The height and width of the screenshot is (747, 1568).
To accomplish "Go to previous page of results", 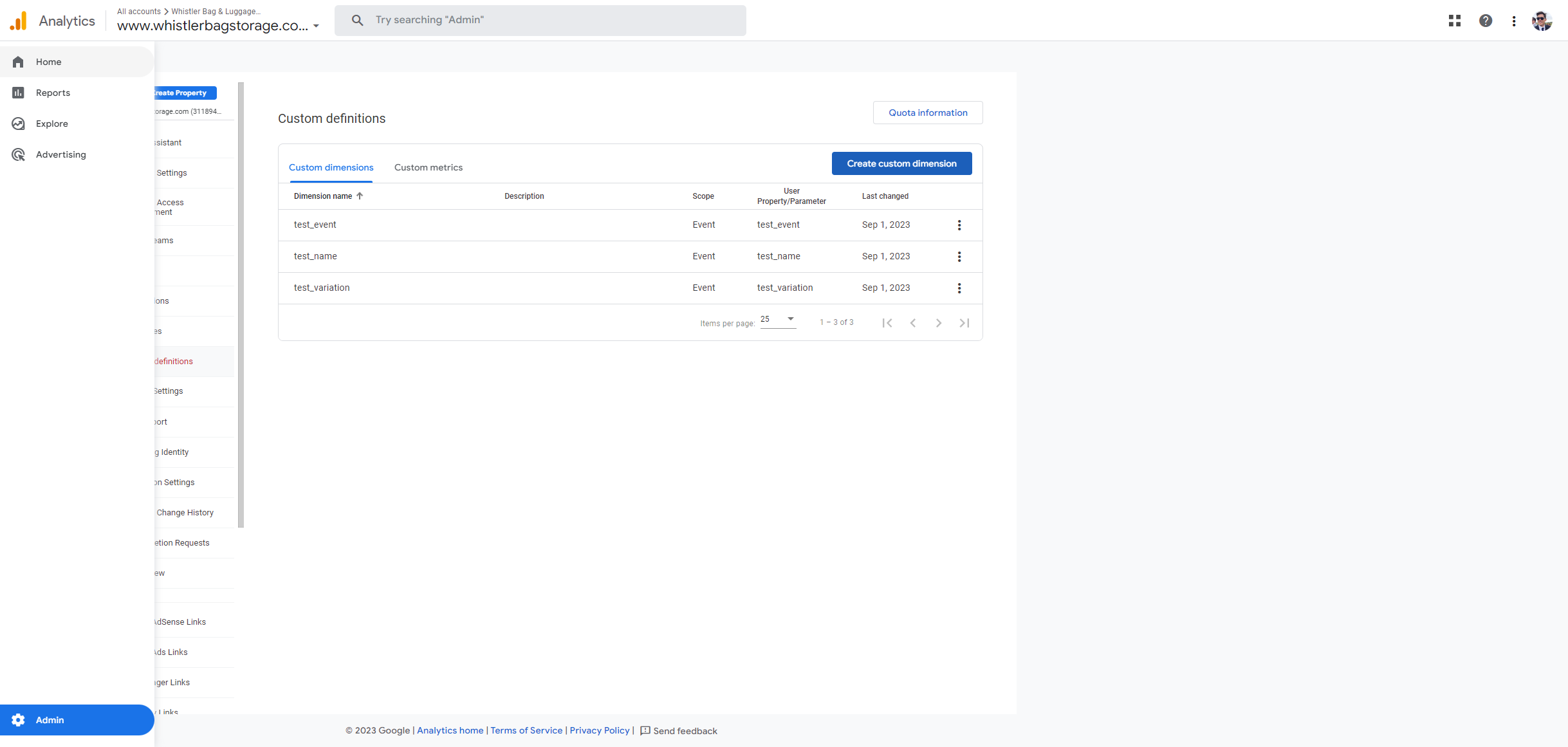I will (x=913, y=323).
